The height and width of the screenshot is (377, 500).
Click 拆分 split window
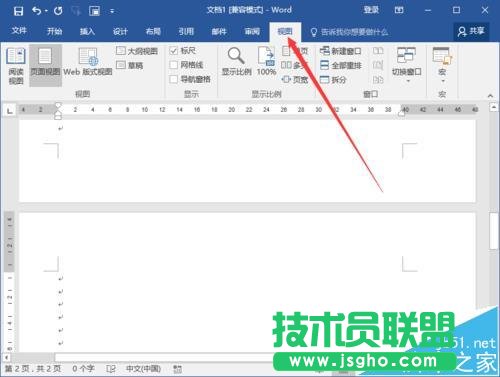[333, 80]
